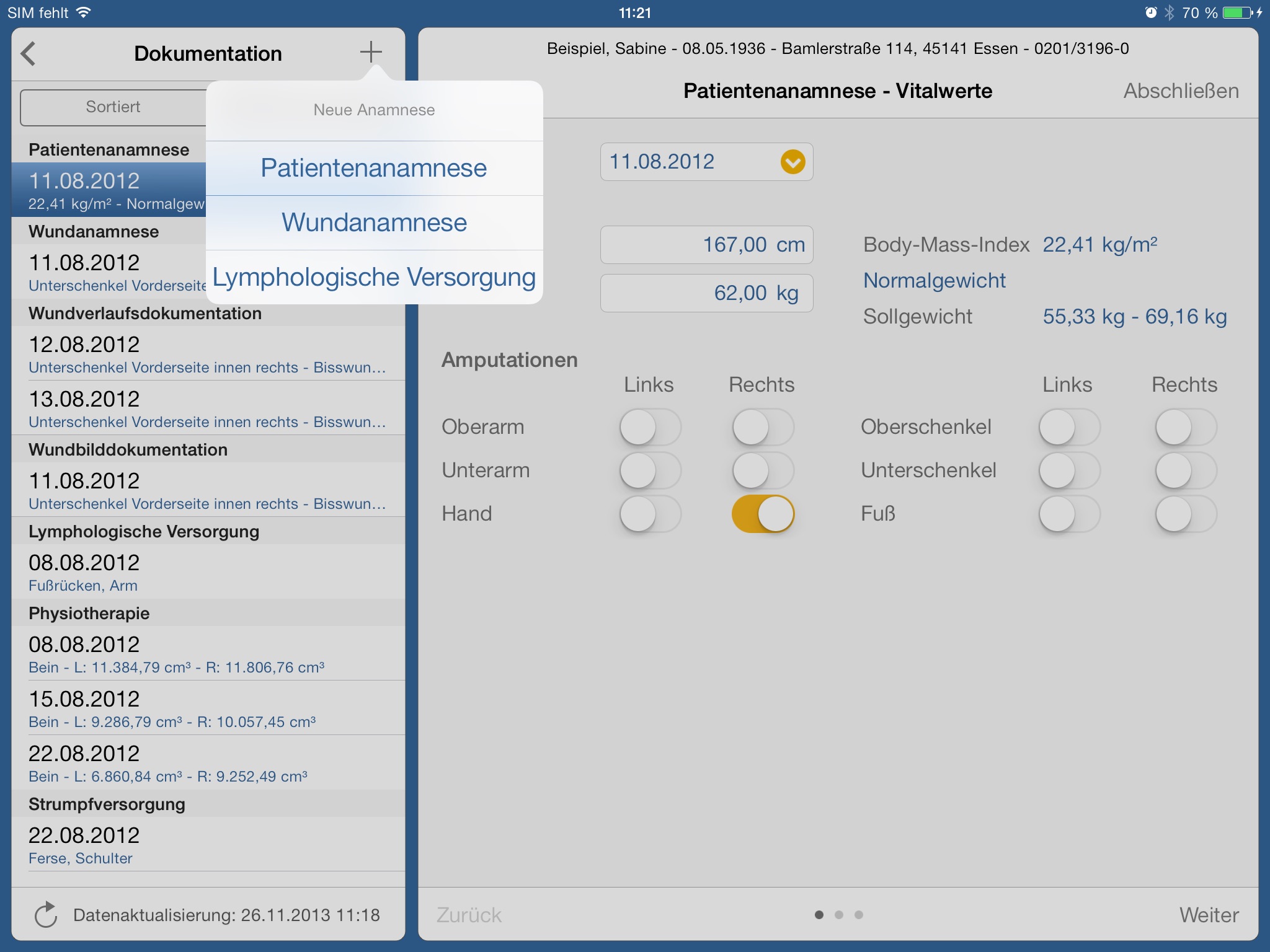Select the Sortiert segment button
This screenshot has height=952, width=1270.
[113, 107]
